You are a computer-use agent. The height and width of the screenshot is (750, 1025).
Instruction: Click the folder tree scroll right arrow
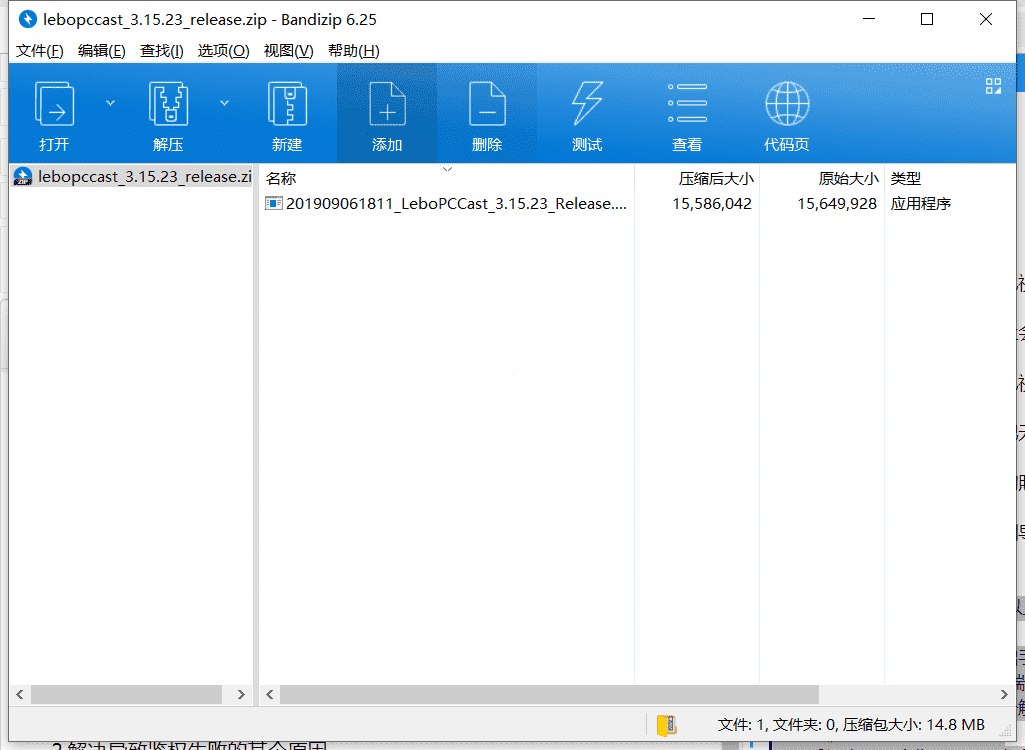click(x=241, y=694)
